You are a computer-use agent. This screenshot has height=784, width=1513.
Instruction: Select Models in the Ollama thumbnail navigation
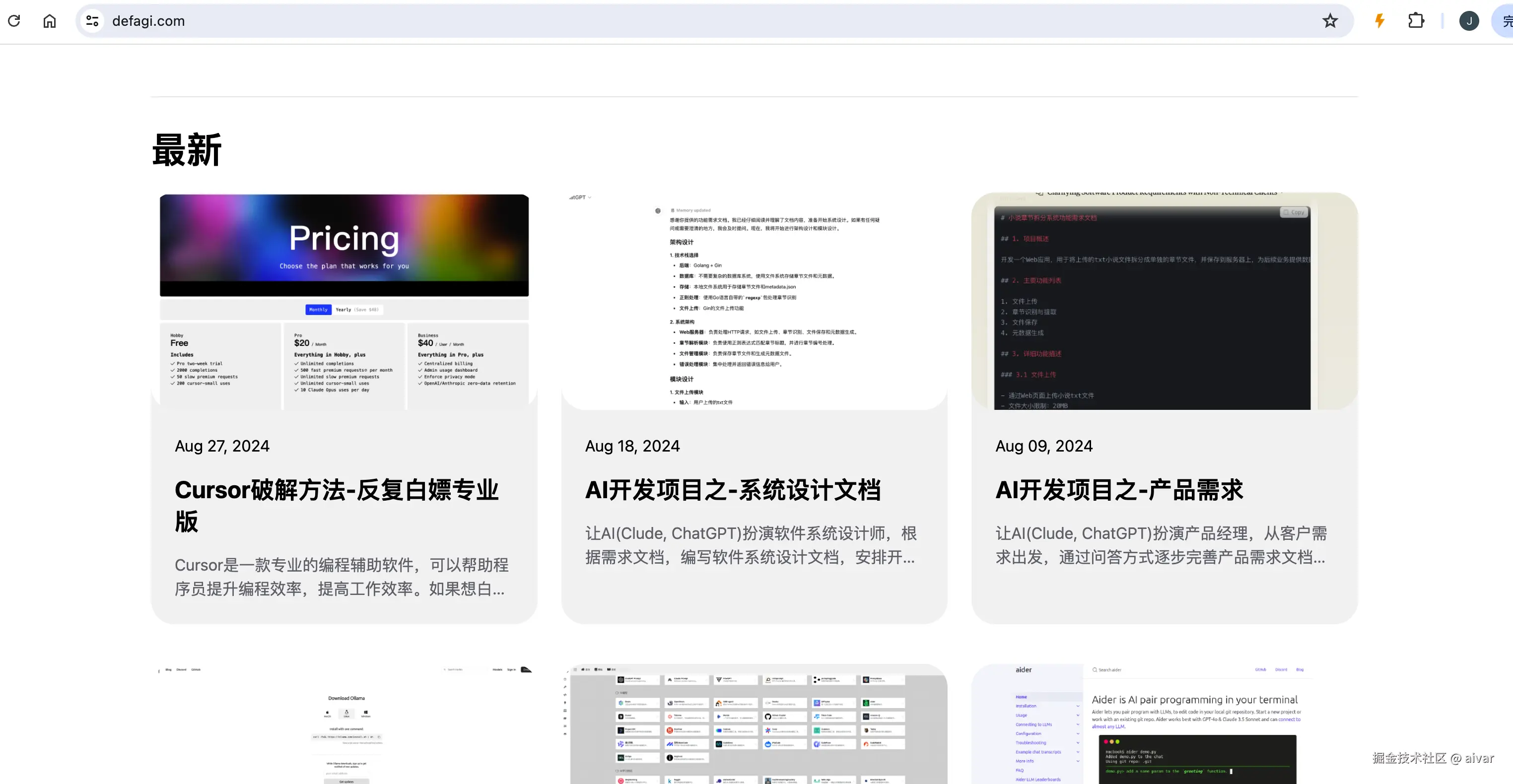coord(497,670)
